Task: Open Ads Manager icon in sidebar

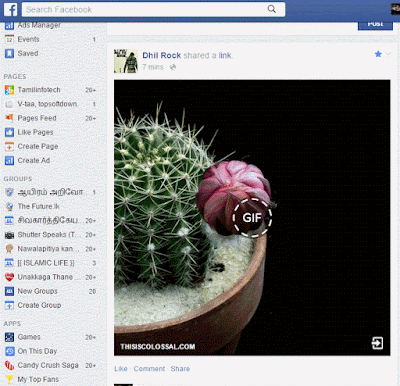Action: 9,25
